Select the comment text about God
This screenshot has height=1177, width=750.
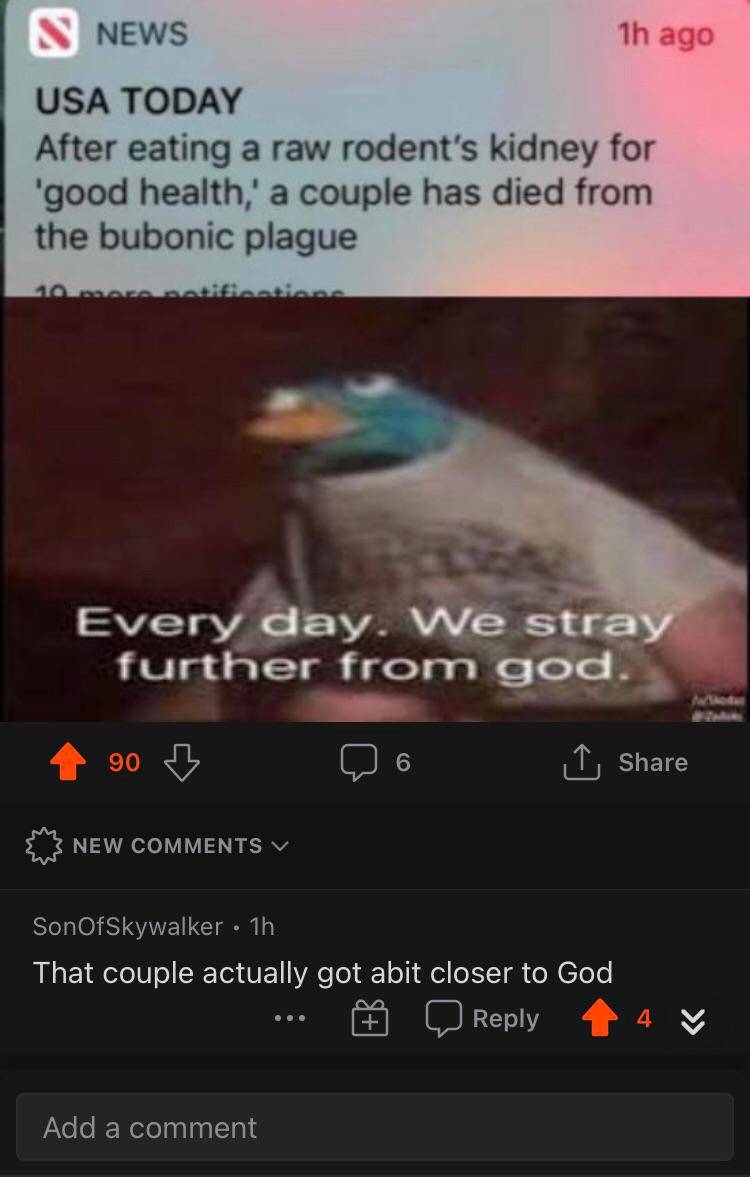(x=323, y=973)
